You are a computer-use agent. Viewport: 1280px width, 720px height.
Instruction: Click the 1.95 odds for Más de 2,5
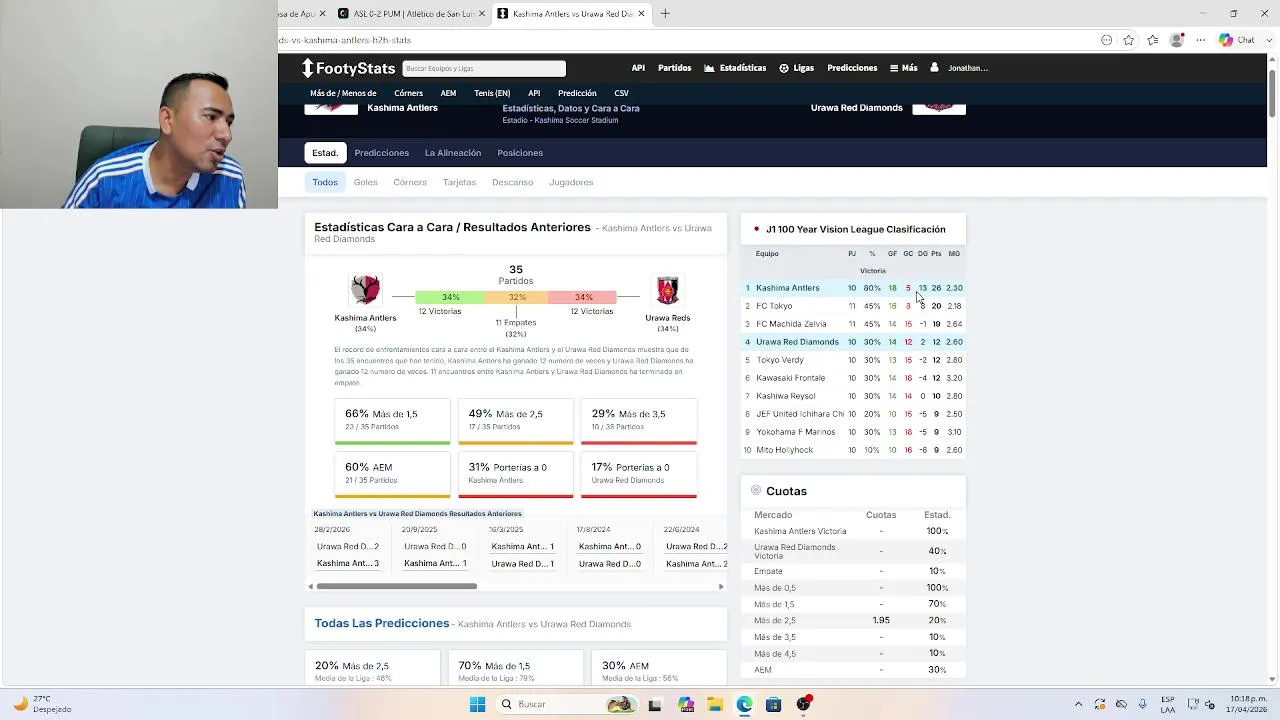[881, 620]
